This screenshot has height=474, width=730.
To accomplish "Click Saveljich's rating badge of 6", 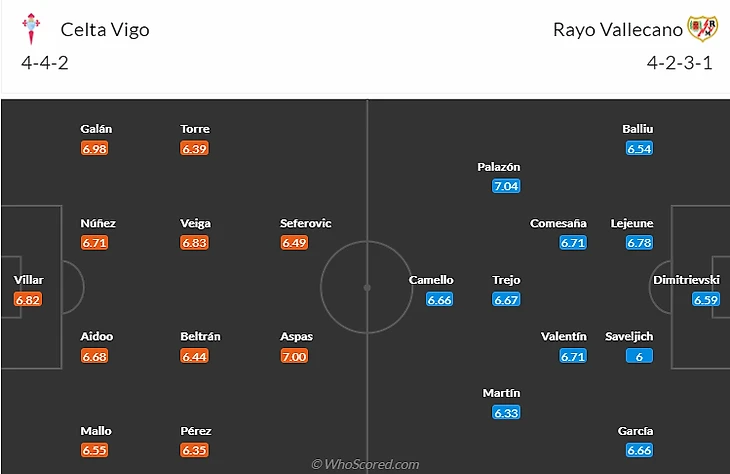I will pyautogui.click(x=640, y=356).
